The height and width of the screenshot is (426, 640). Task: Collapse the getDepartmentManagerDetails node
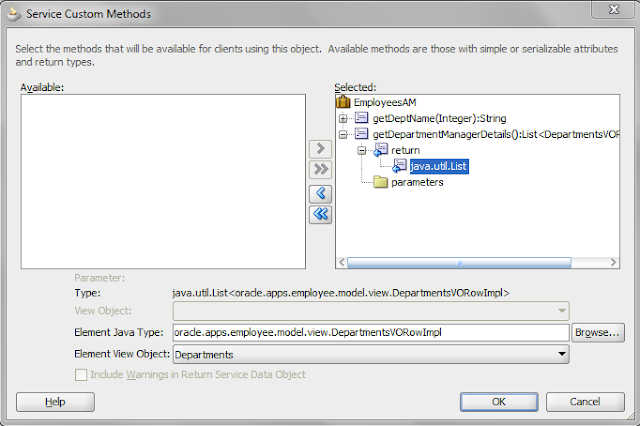[x=343, y=134]
